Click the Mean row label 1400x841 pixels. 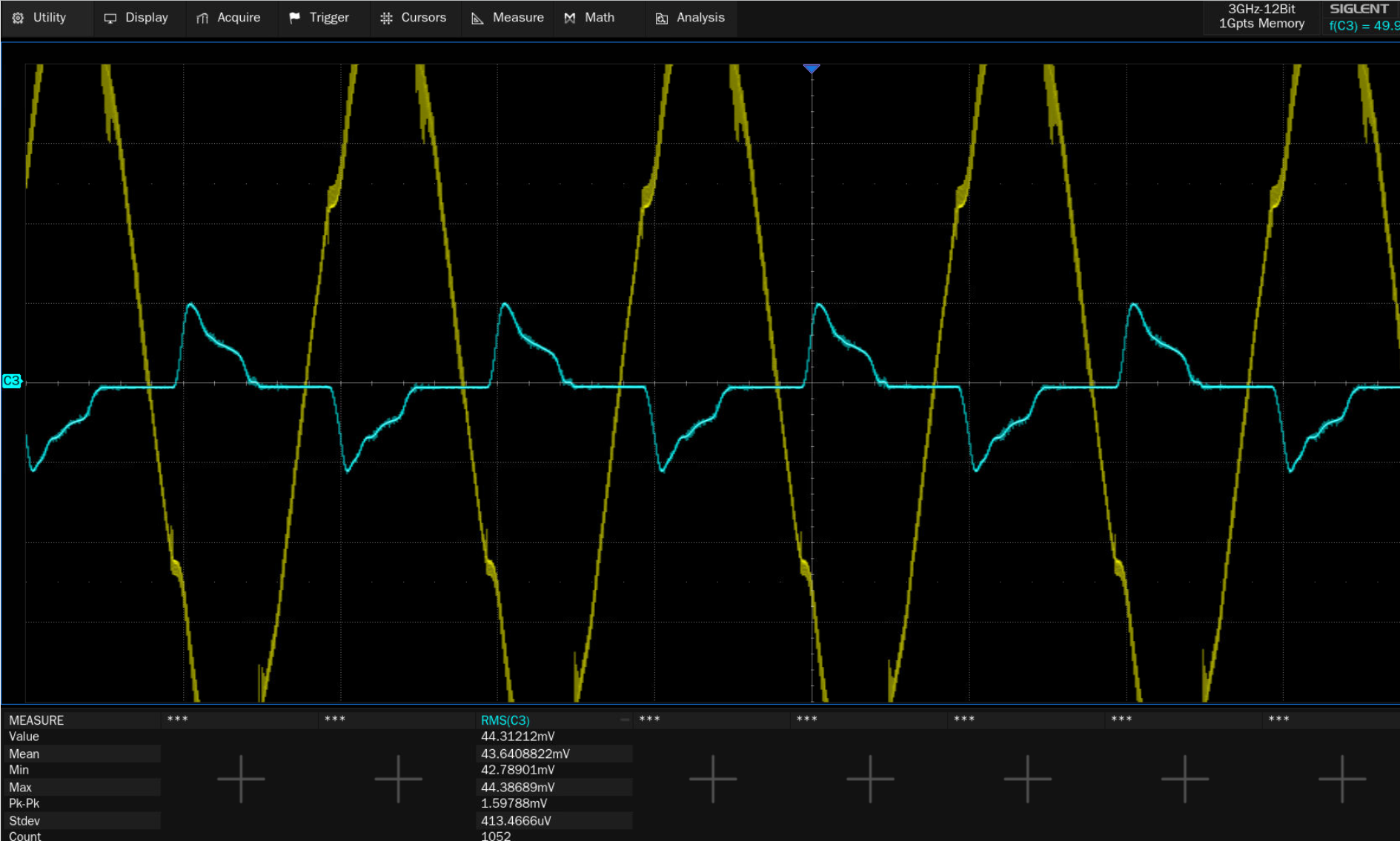[24, 754]
